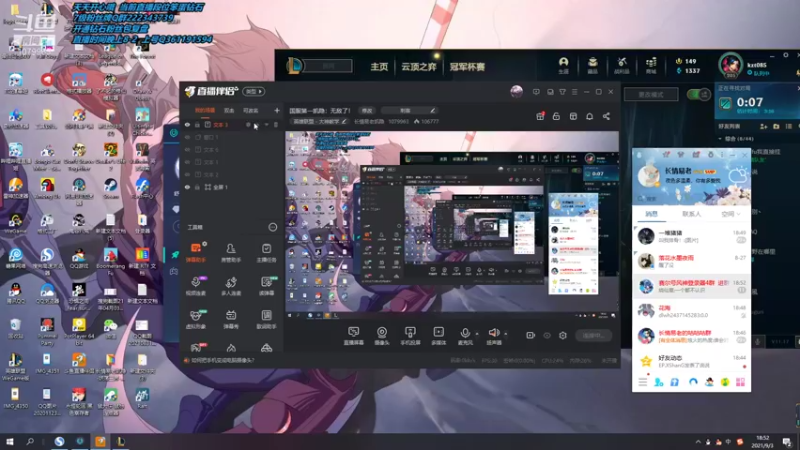Viewport: 800px width, 450px height.
Task: Expand speaker options arrow
Action: (506, 334)
